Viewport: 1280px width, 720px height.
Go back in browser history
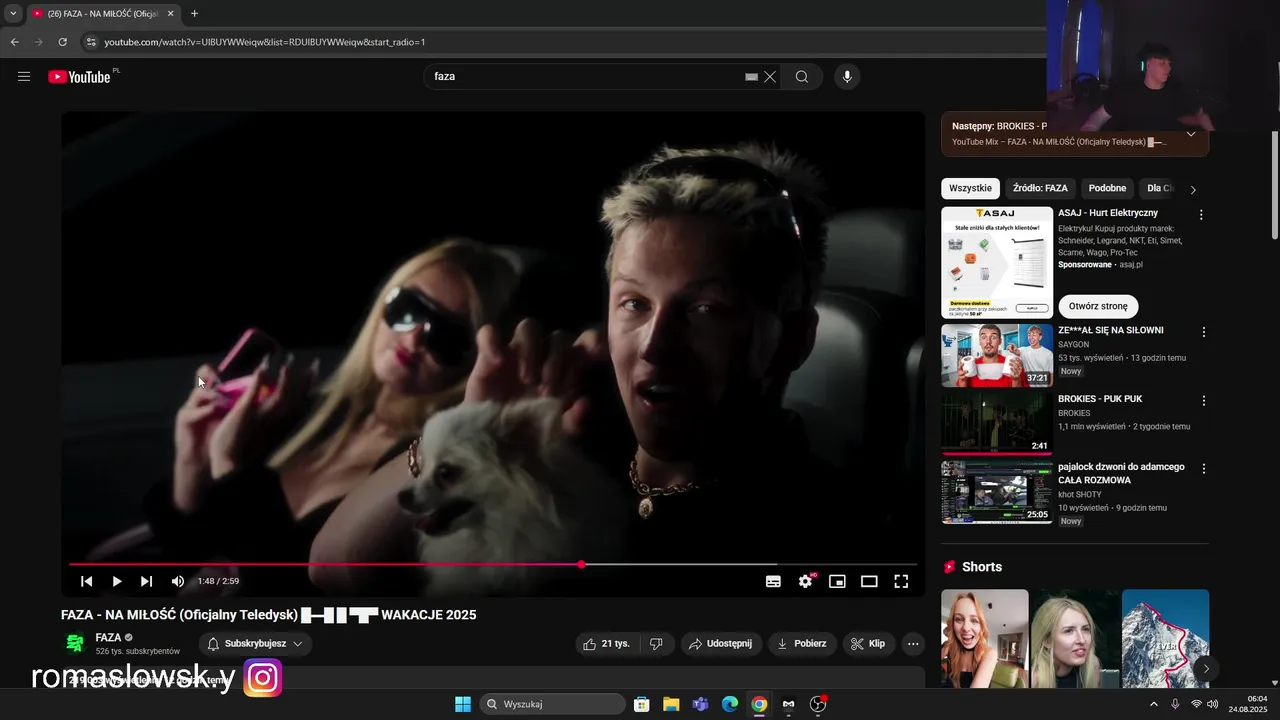pos(14,42)
